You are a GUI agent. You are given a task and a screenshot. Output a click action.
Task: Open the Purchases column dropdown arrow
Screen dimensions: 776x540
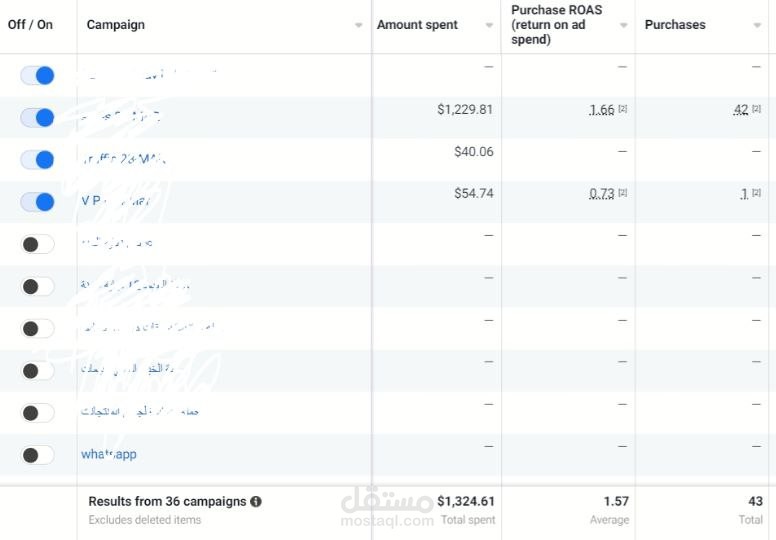pos(757,26)
